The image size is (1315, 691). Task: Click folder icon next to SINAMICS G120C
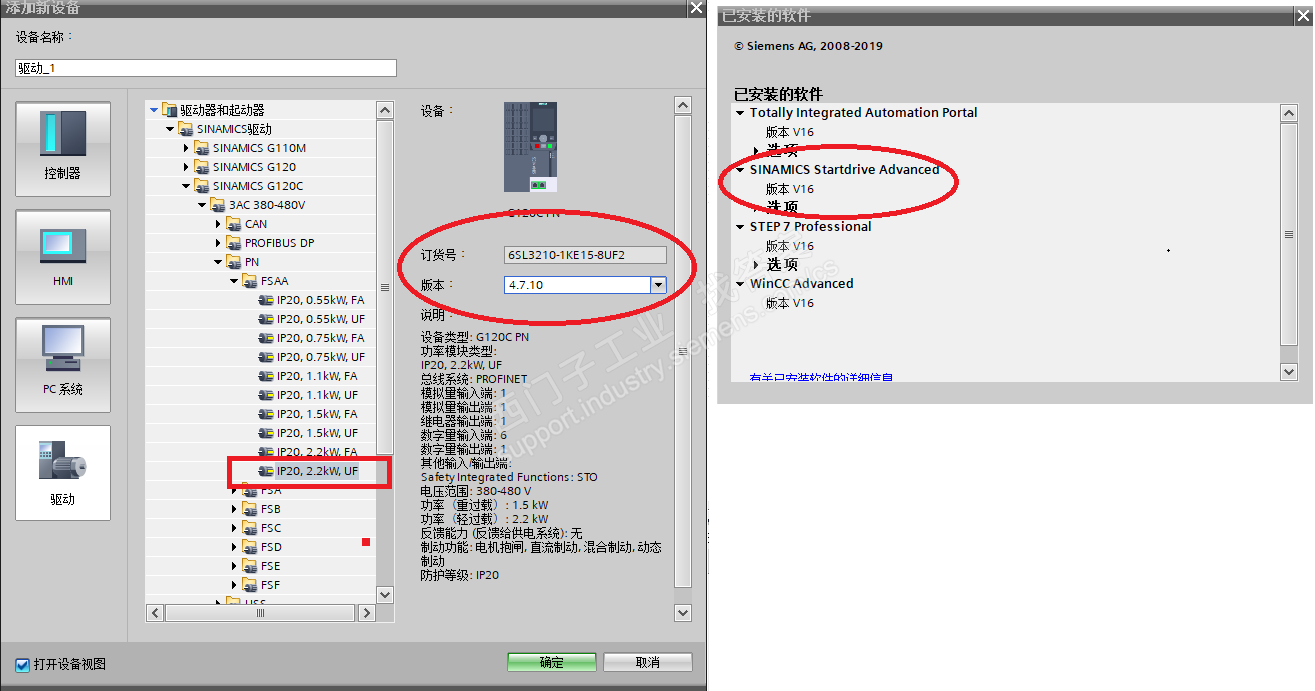click(202, 186)
